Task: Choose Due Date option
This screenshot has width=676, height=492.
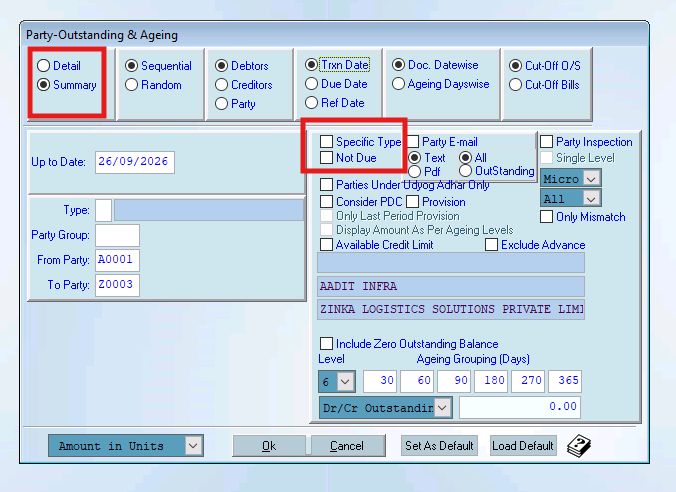Action: [x=311, y=84]
